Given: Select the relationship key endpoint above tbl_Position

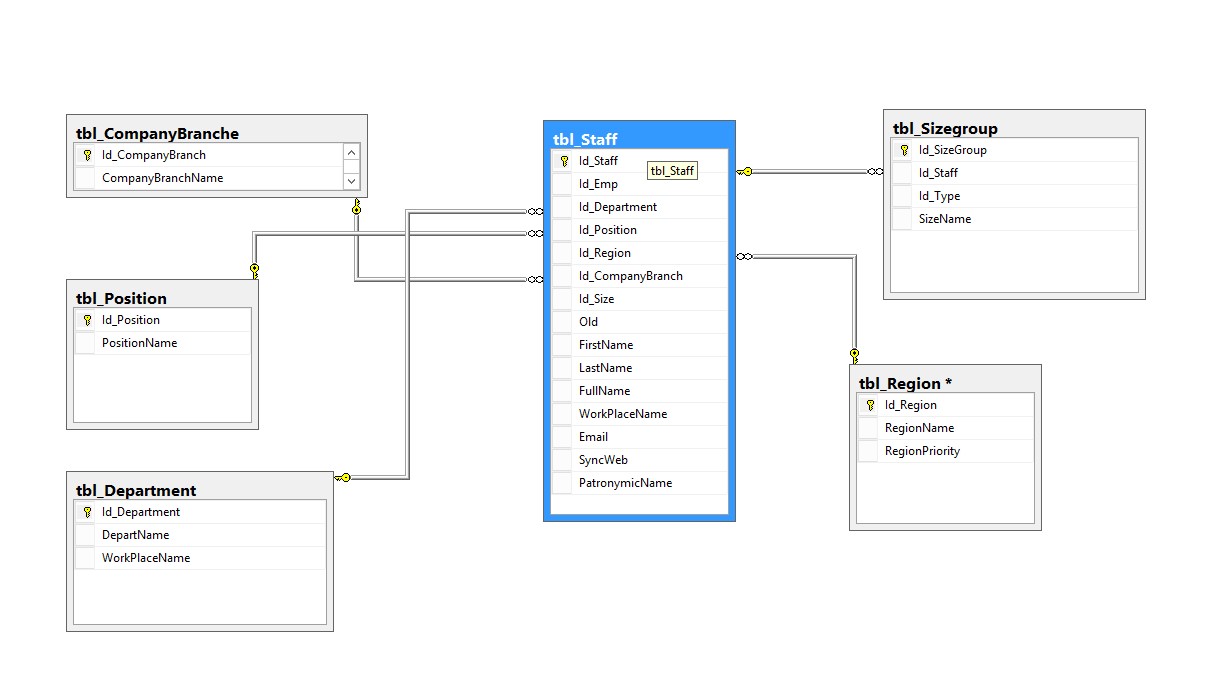Looking at the screenshot, I should pos(254,270).
